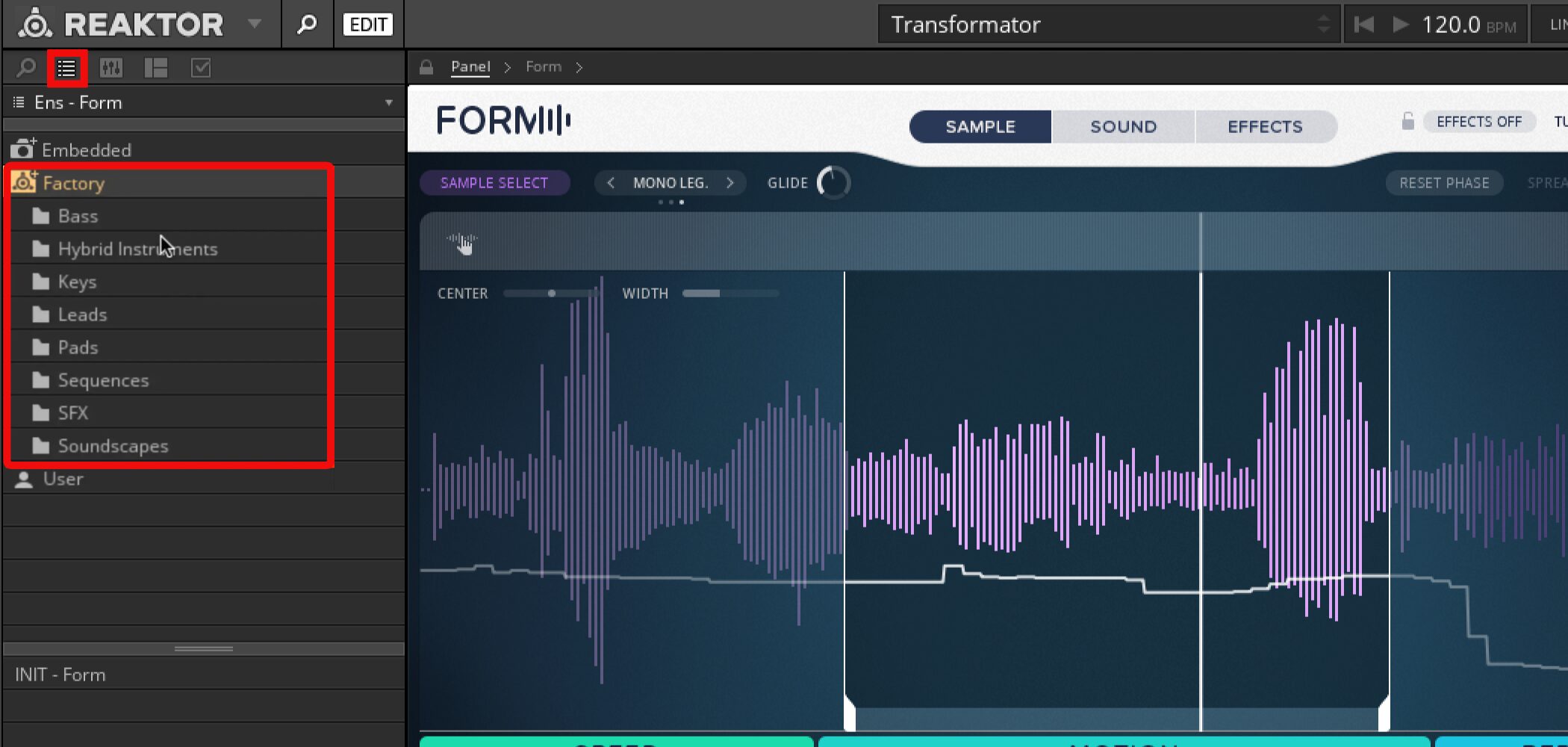Click the Reaktor logo icon
The width and height of the screenshot is (1568, 747).
click(34, 23)
